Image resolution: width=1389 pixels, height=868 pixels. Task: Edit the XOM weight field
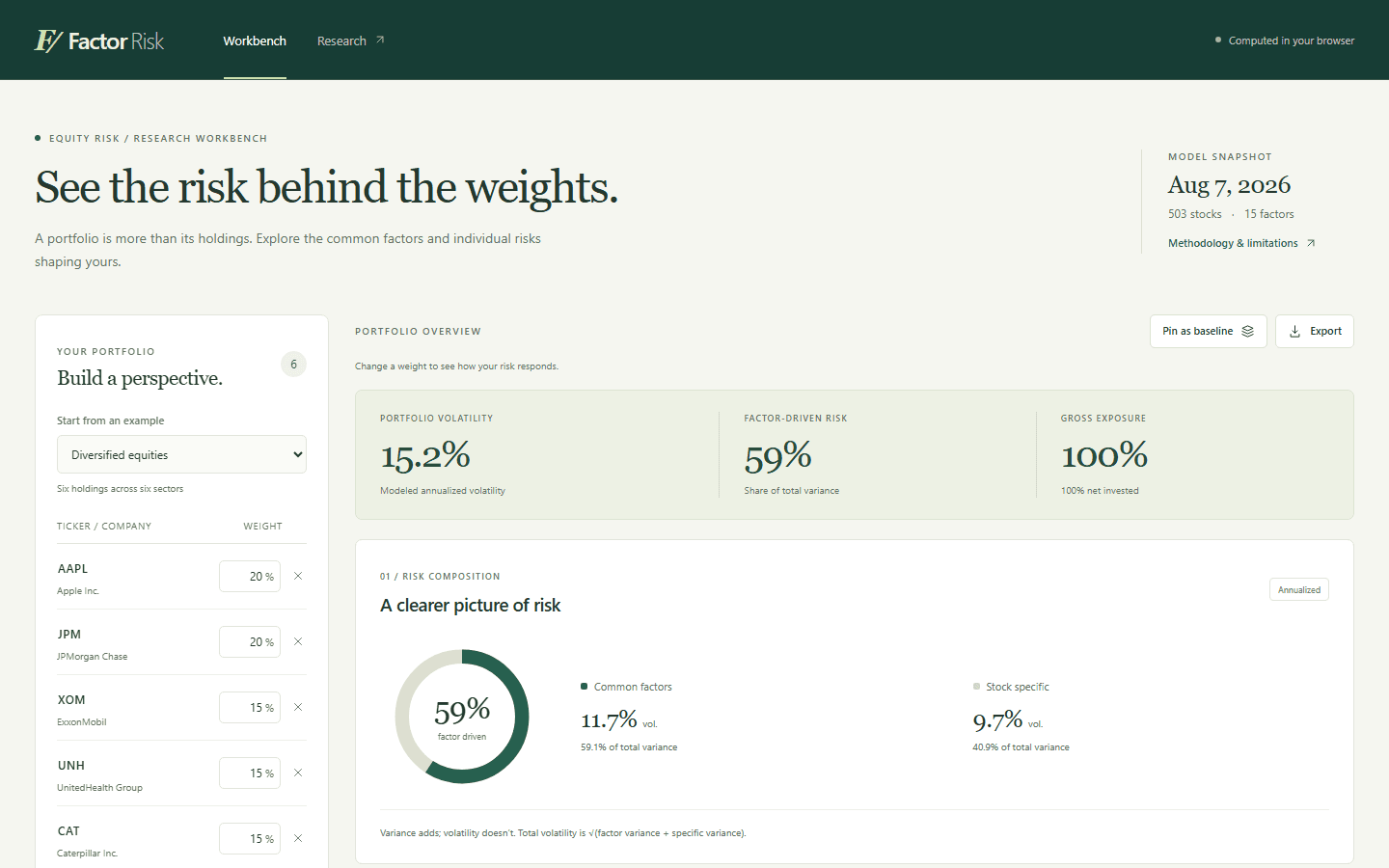(x=250, y=707)
